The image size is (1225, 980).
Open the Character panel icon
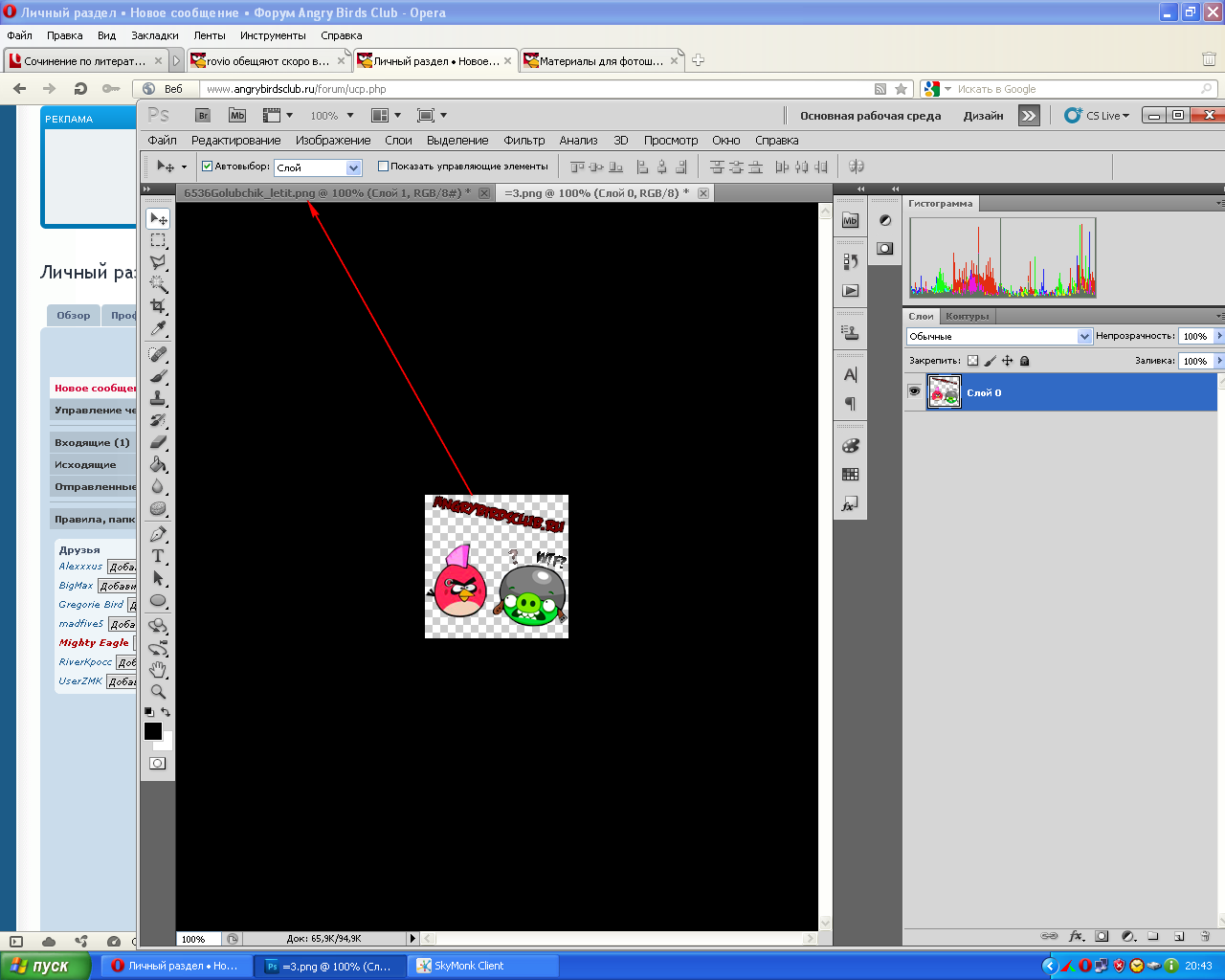(x=850, y=374)
